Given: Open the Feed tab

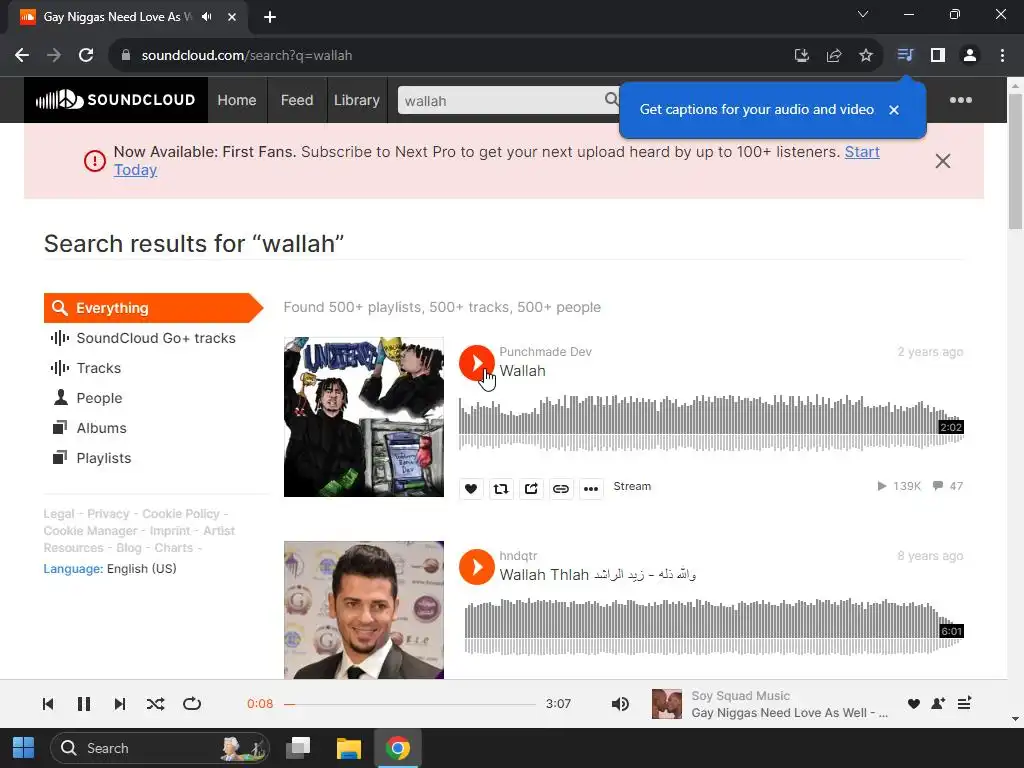Looking at the screenshot, I should click(297, 100).
